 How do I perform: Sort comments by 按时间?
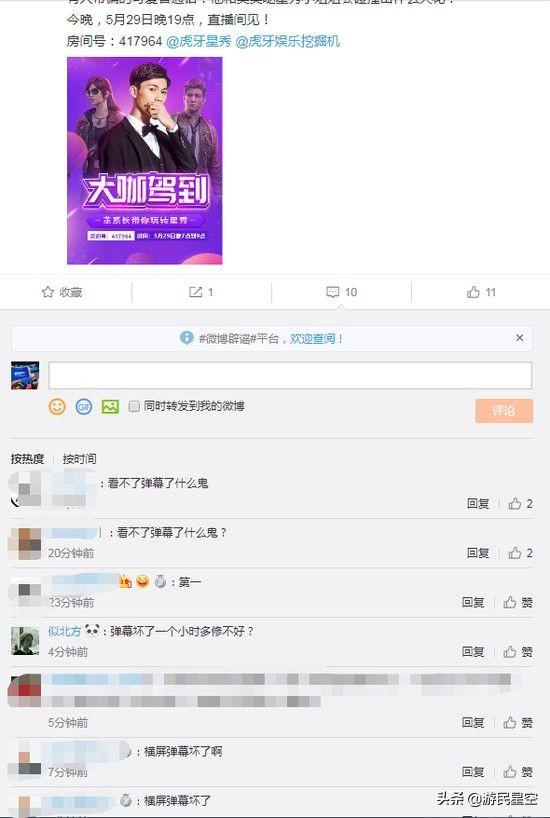[79, 459]
